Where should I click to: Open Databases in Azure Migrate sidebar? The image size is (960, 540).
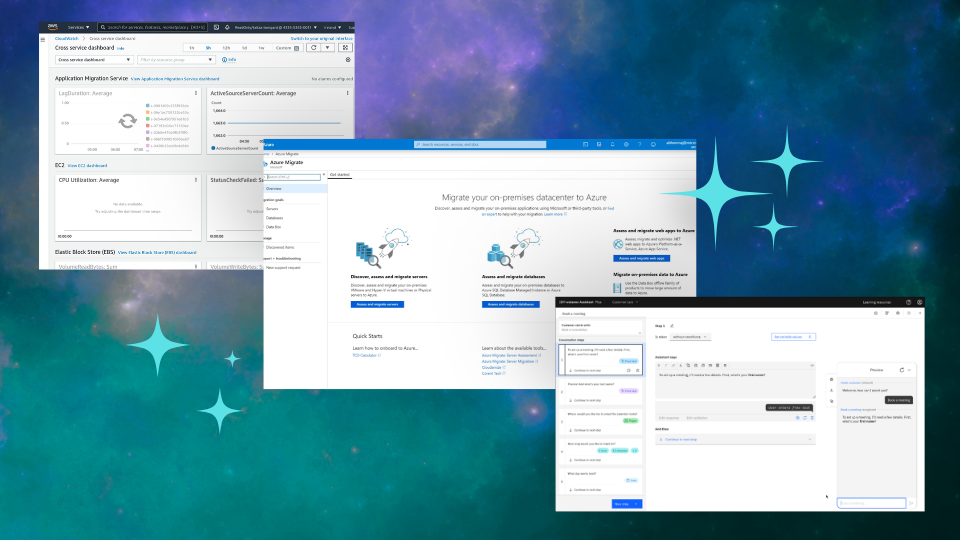[274, 217]
